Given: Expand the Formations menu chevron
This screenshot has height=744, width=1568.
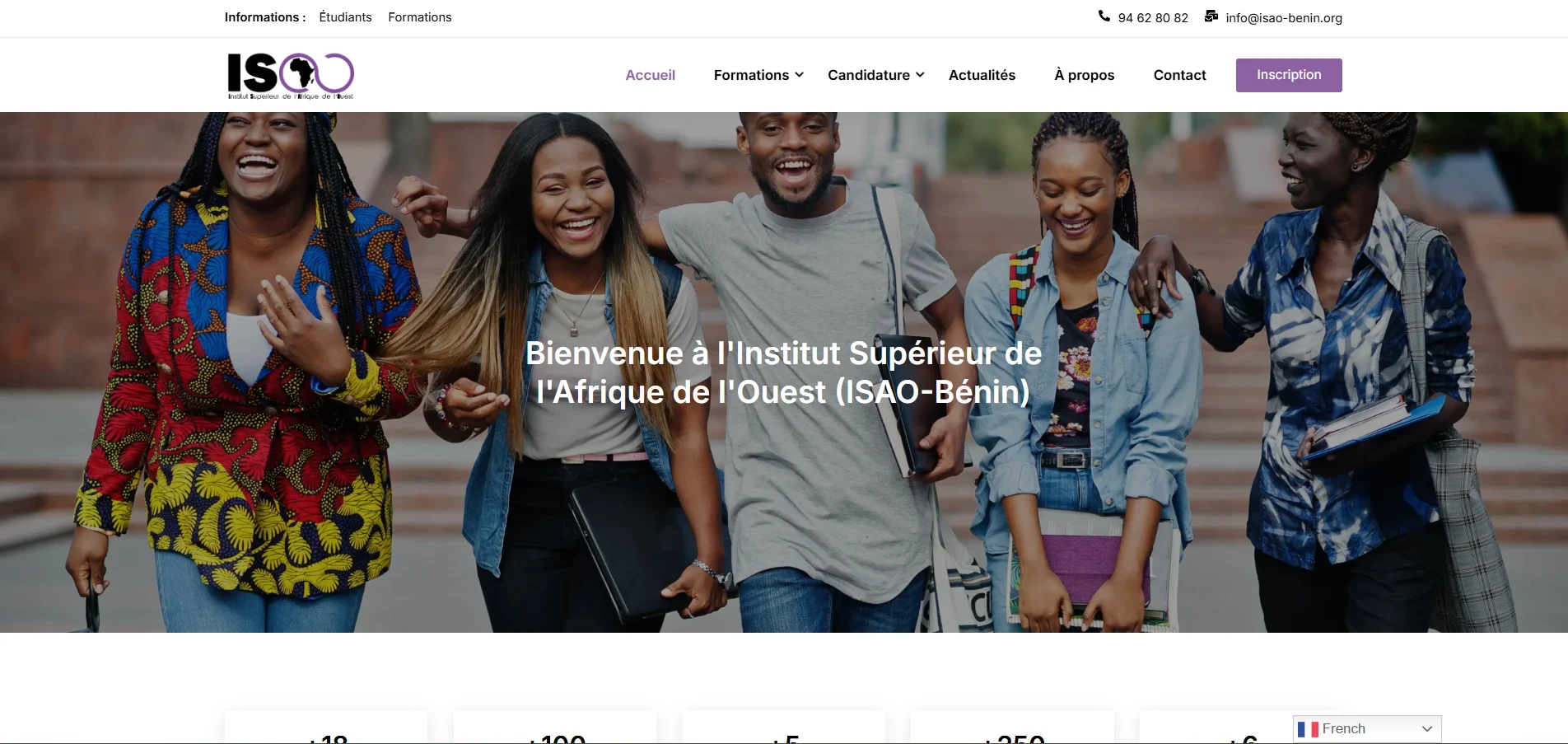Looking at the screenshot, I should (799, 75).
